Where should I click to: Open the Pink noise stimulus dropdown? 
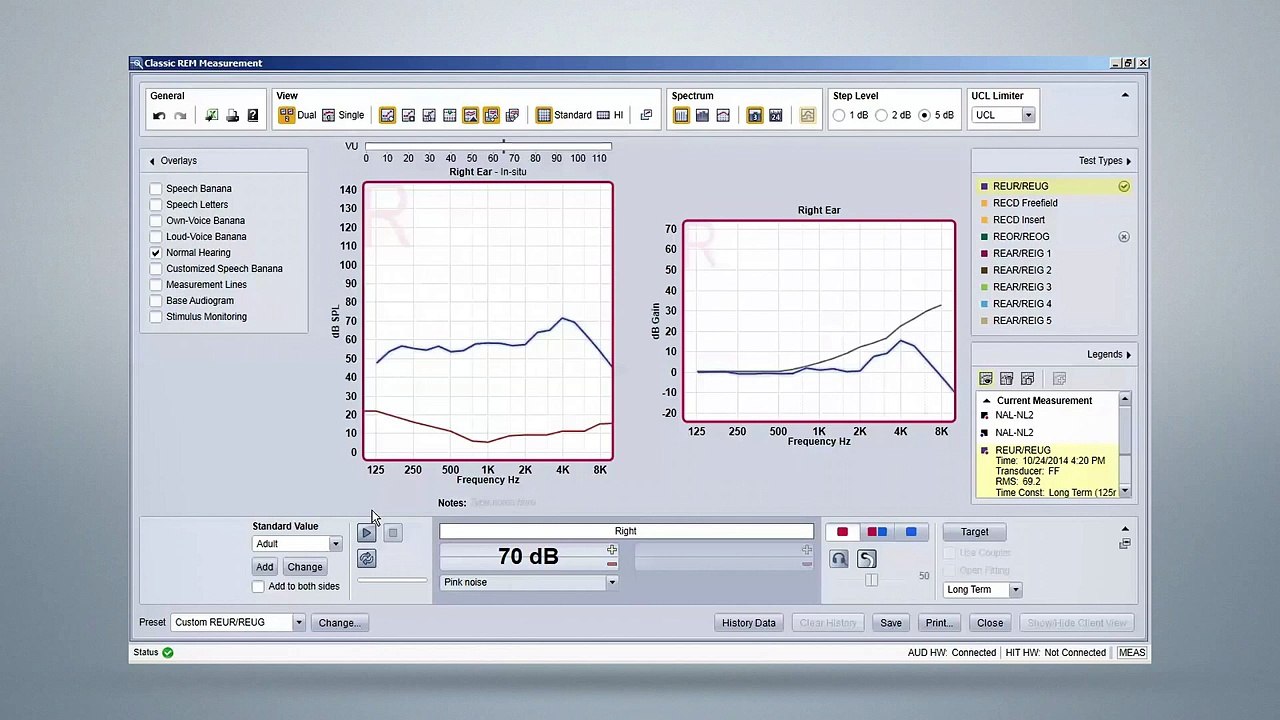coord(612,583)
